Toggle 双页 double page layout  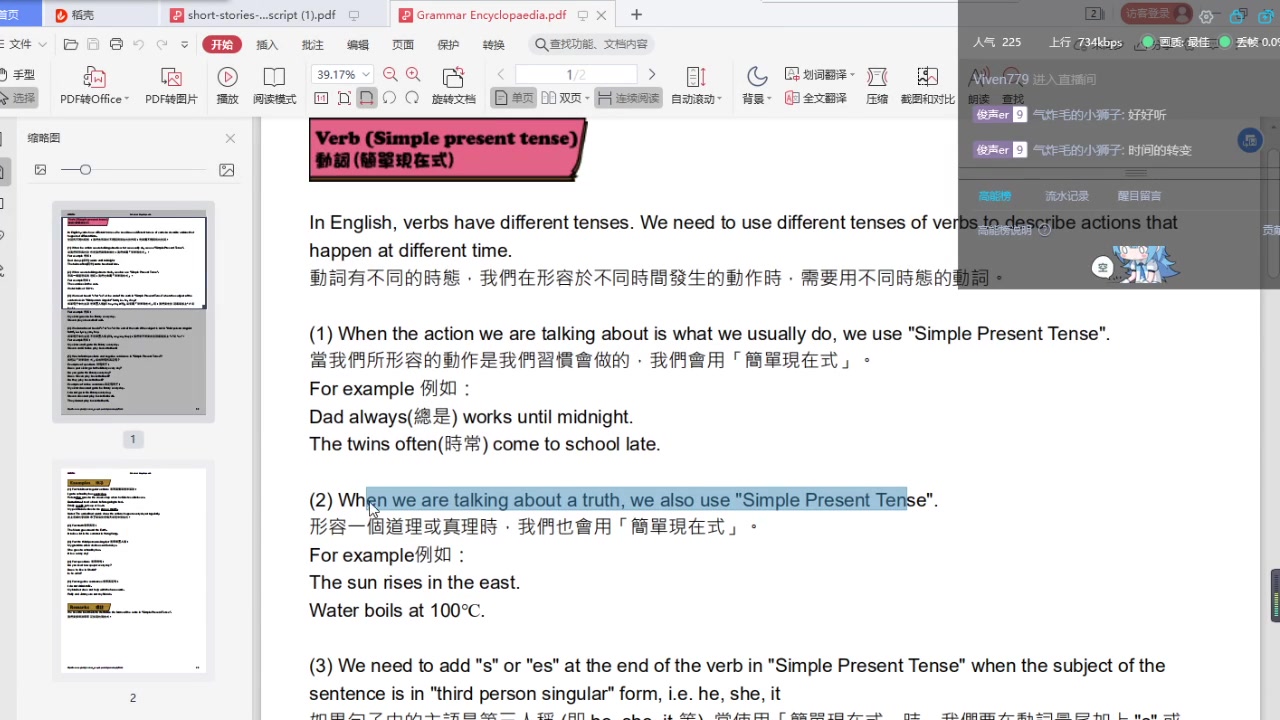[561, 98]
